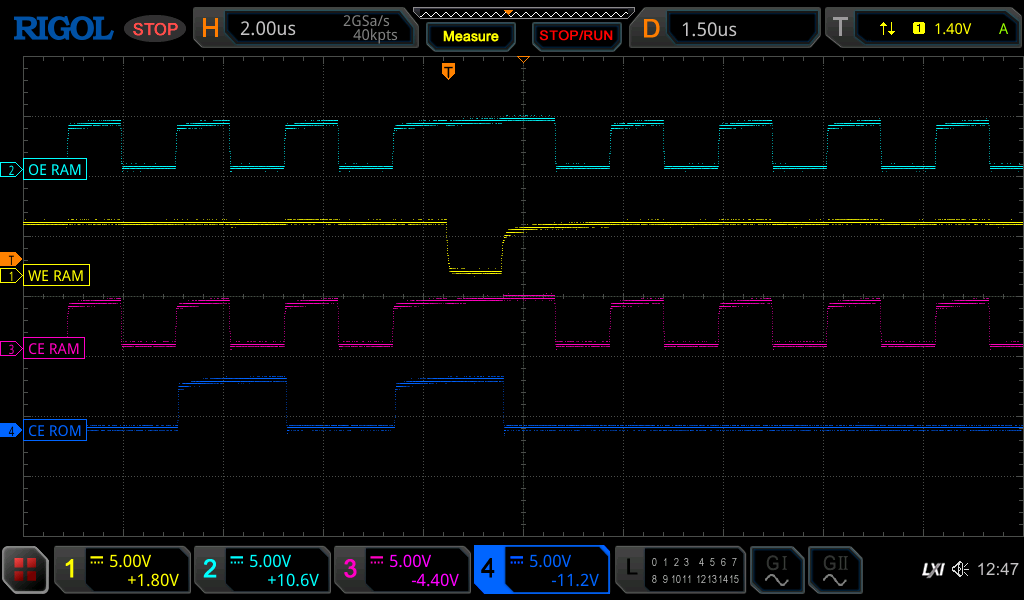Click the red Rigol multi-pane icon

25,569
